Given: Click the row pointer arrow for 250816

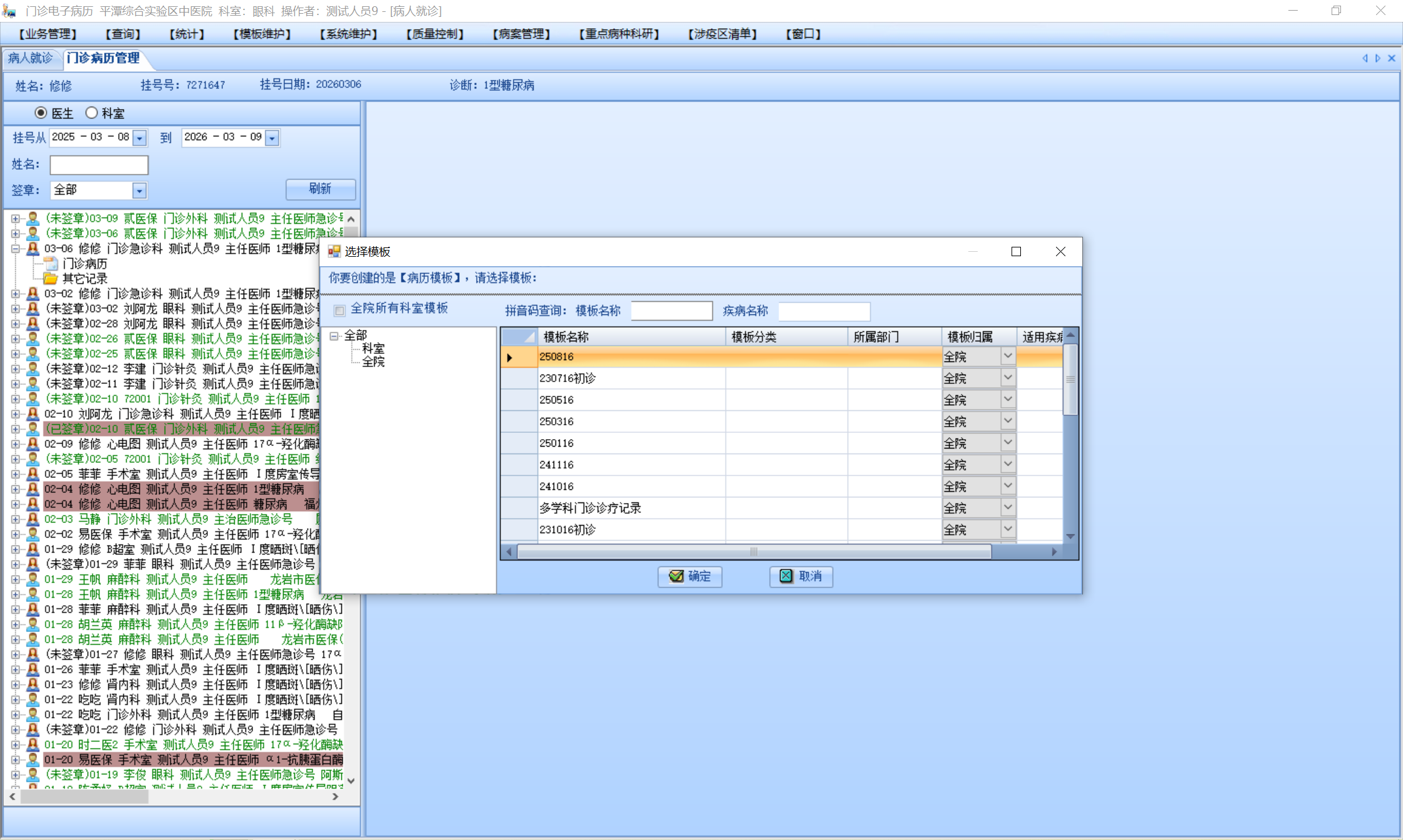Looking at the screenshot, I should [x=510, y=358].
